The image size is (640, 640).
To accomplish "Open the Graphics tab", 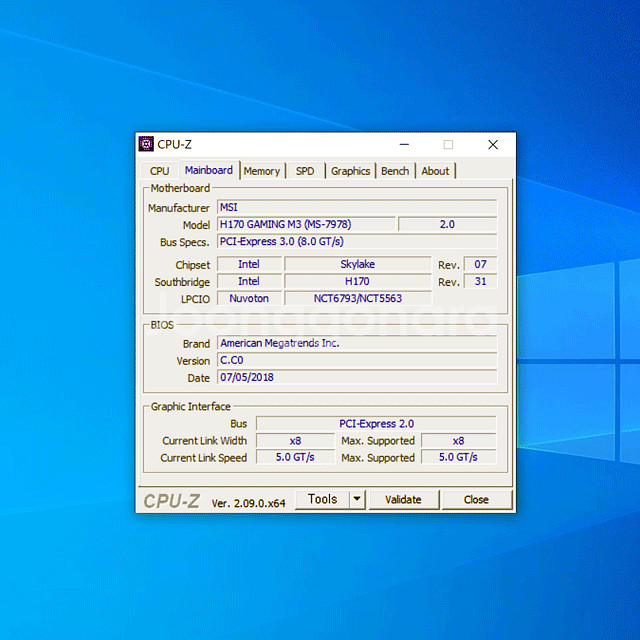I will point(350,171).
